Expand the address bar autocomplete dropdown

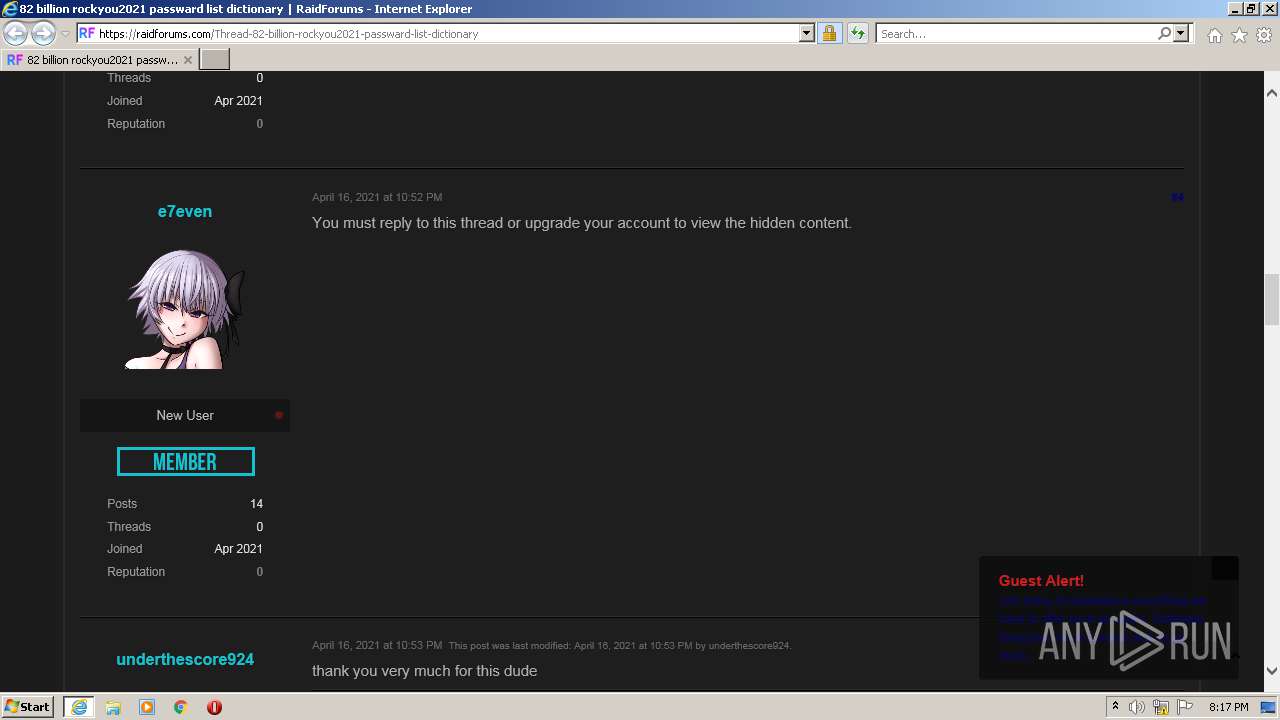pyautogui.click(x=807, y=33)
